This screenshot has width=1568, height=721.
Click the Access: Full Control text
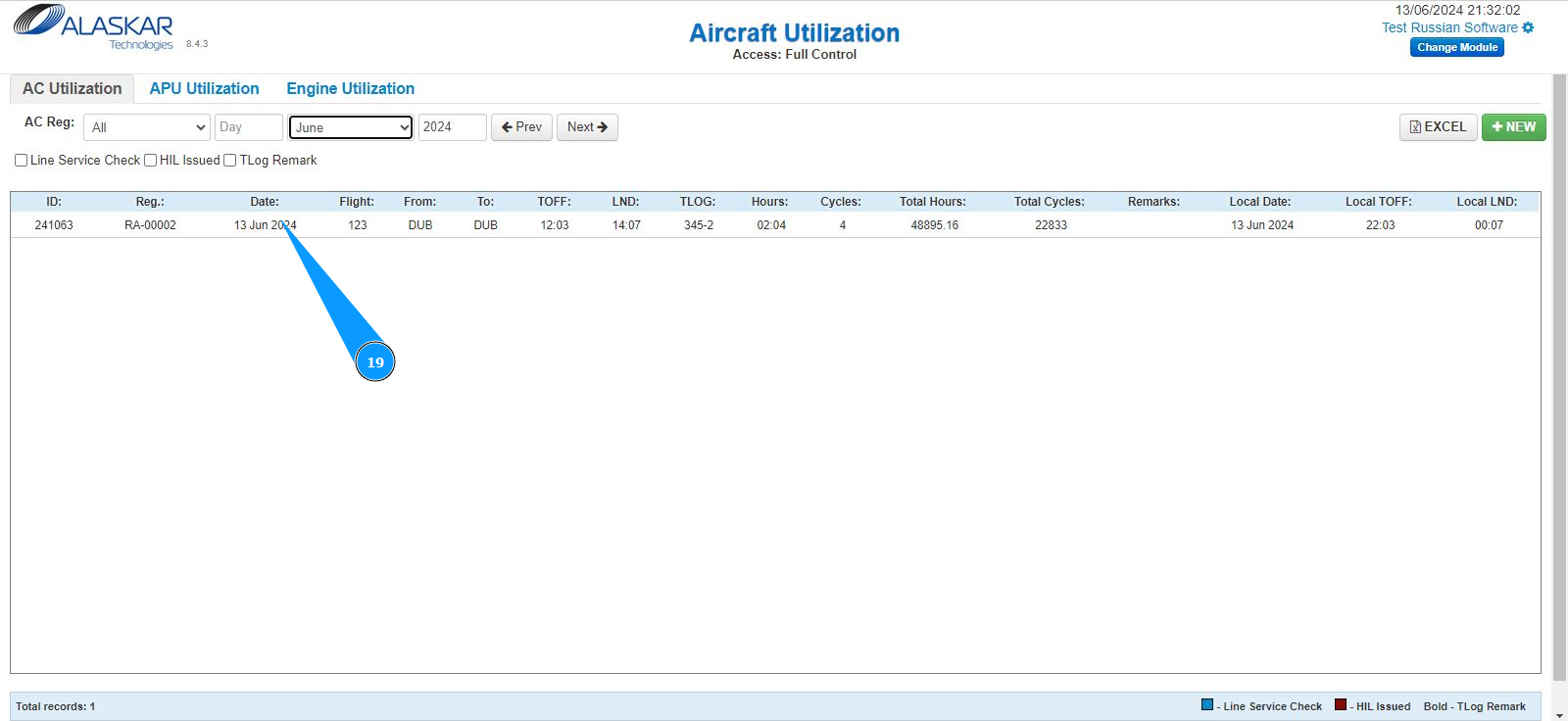(795, 55)
